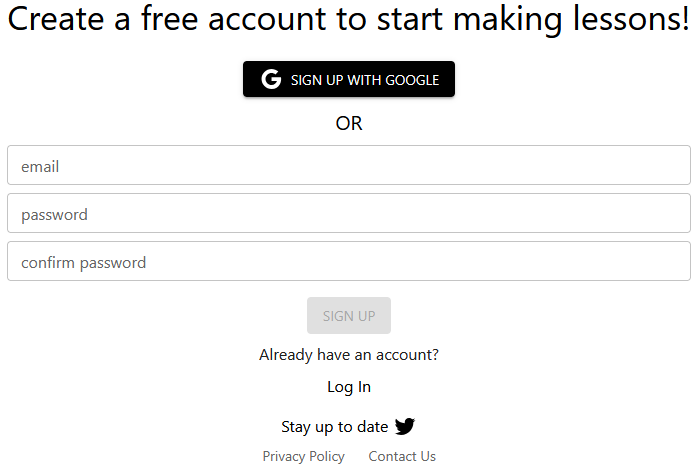Select the confirm password field
The image size is (698, 467).
(349, 262)
